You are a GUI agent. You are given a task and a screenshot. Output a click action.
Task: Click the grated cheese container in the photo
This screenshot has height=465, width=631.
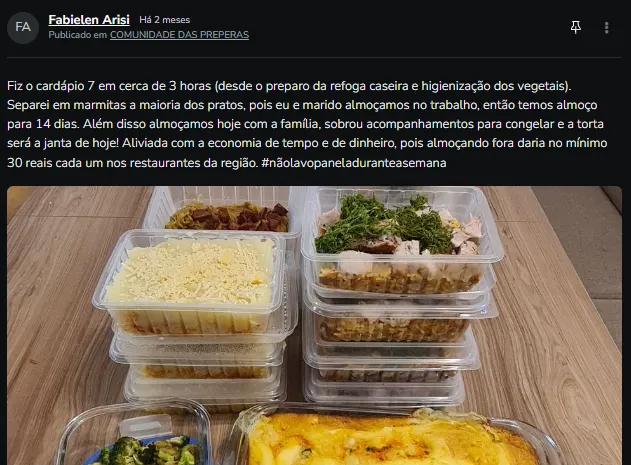(191, 282)
